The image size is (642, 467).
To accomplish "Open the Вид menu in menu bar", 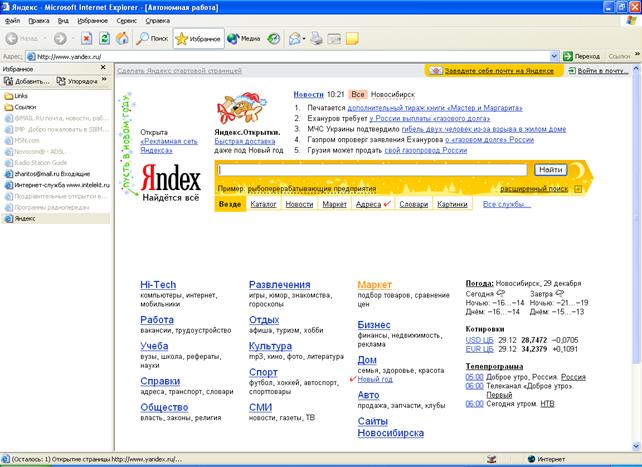I will click(63, 20).
